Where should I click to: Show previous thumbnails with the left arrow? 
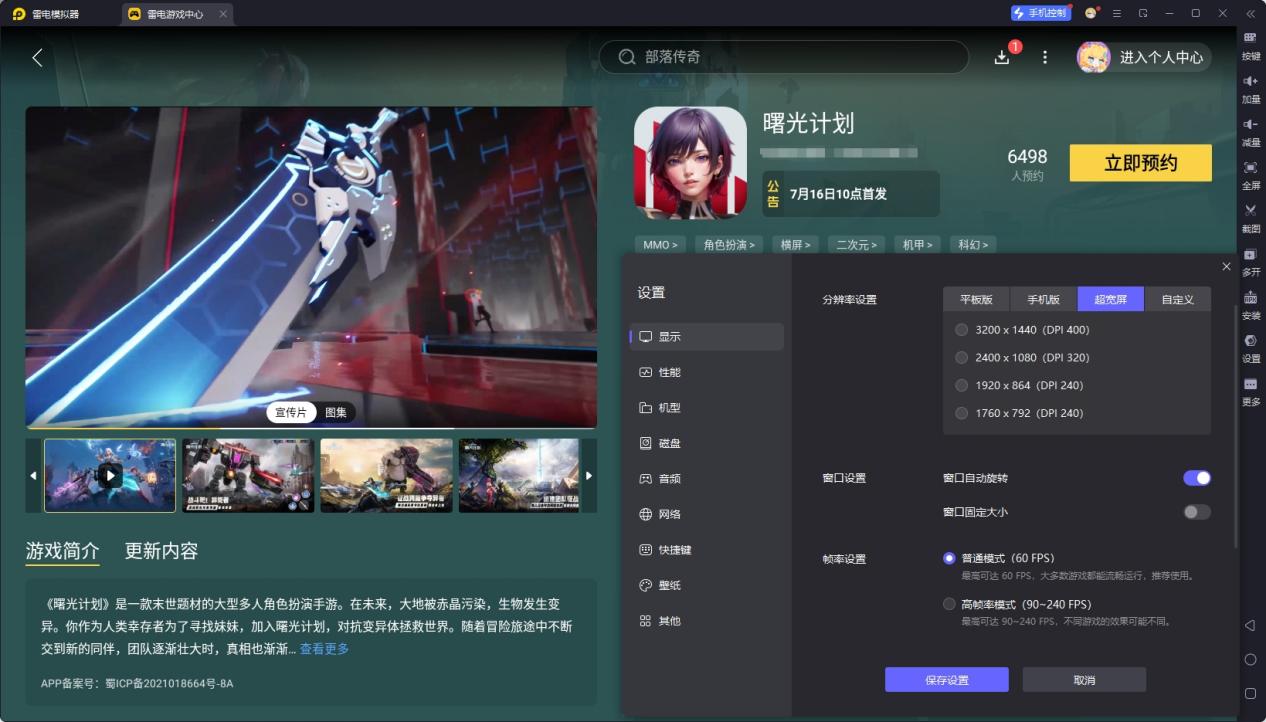tap(33, 476)
